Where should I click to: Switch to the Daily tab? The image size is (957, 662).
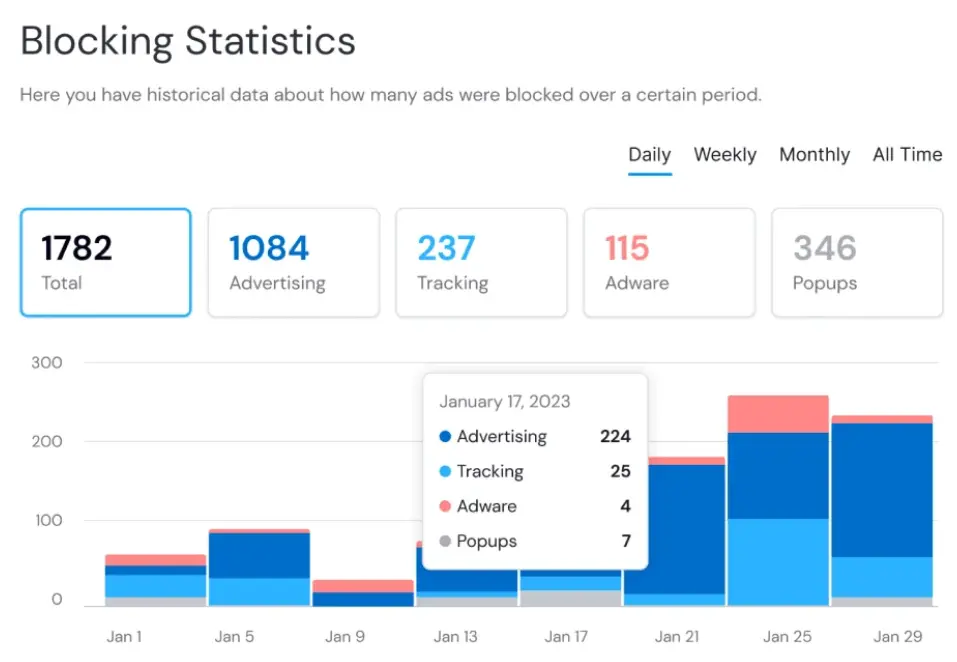(x=649, y=155)
